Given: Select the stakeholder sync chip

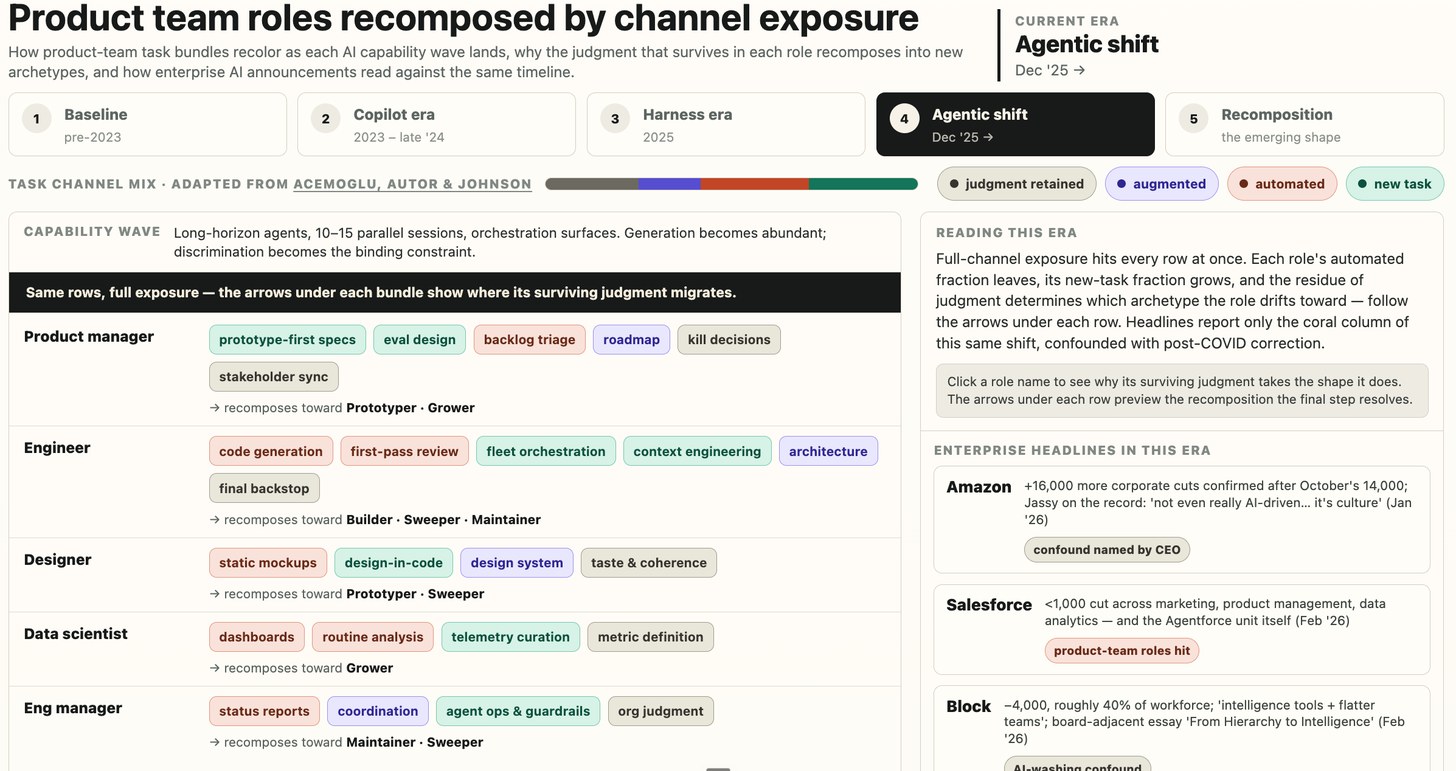Looking at the screenshot, I should click(274, 377).
